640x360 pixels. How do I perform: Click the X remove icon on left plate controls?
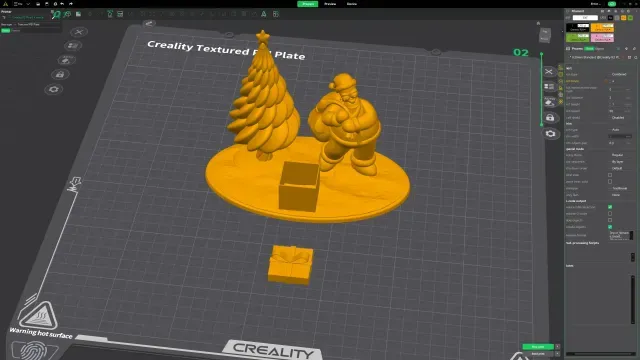79,32
